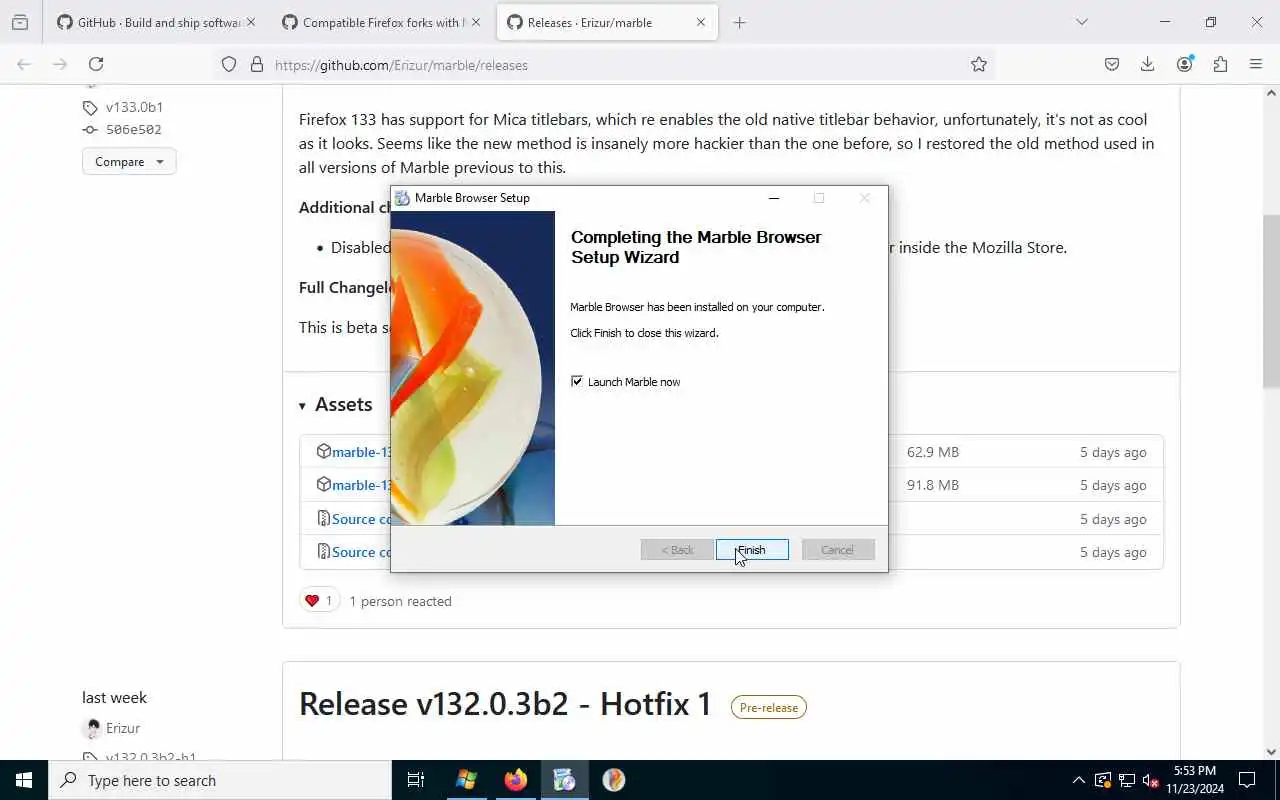Click the Pre-release label badge
This screenshot has width=1280, height=800.
tap(769, 707)
